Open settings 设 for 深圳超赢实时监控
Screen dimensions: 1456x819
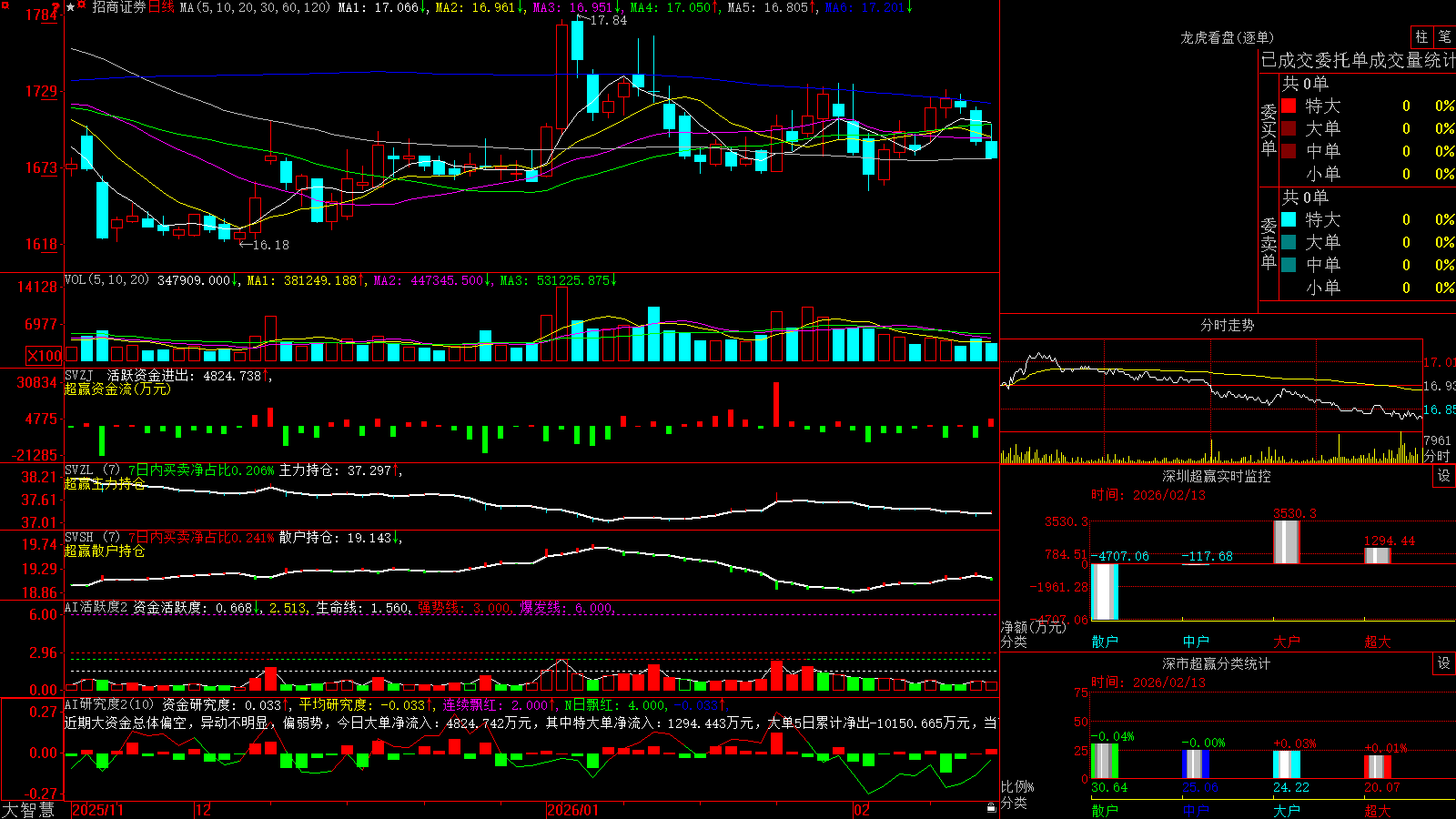coord(1444,476)
